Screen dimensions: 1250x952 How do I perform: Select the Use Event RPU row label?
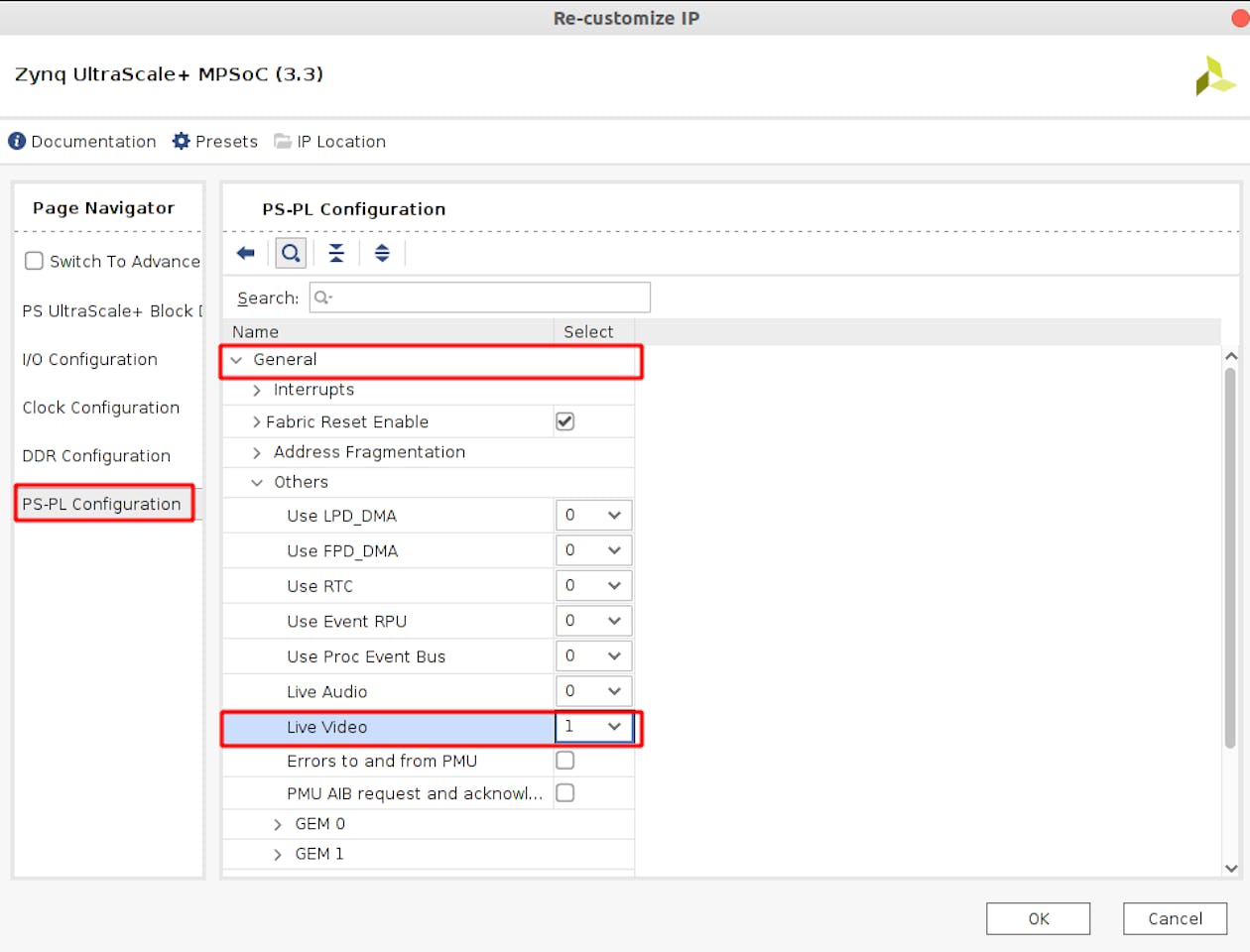(x=346, y=622)
